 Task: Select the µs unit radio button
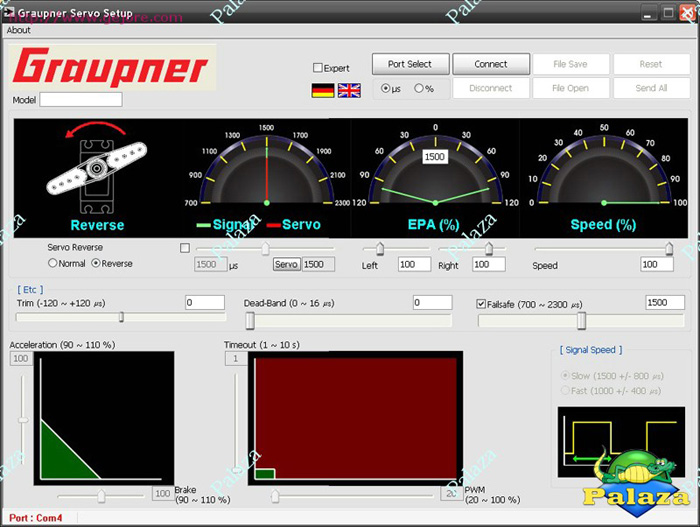pyautogui.click(x=385, y=88)
